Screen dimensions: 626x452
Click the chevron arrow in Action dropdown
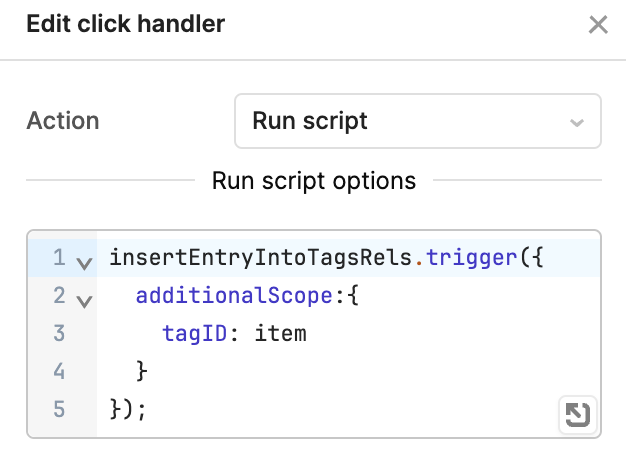[577, 122]
